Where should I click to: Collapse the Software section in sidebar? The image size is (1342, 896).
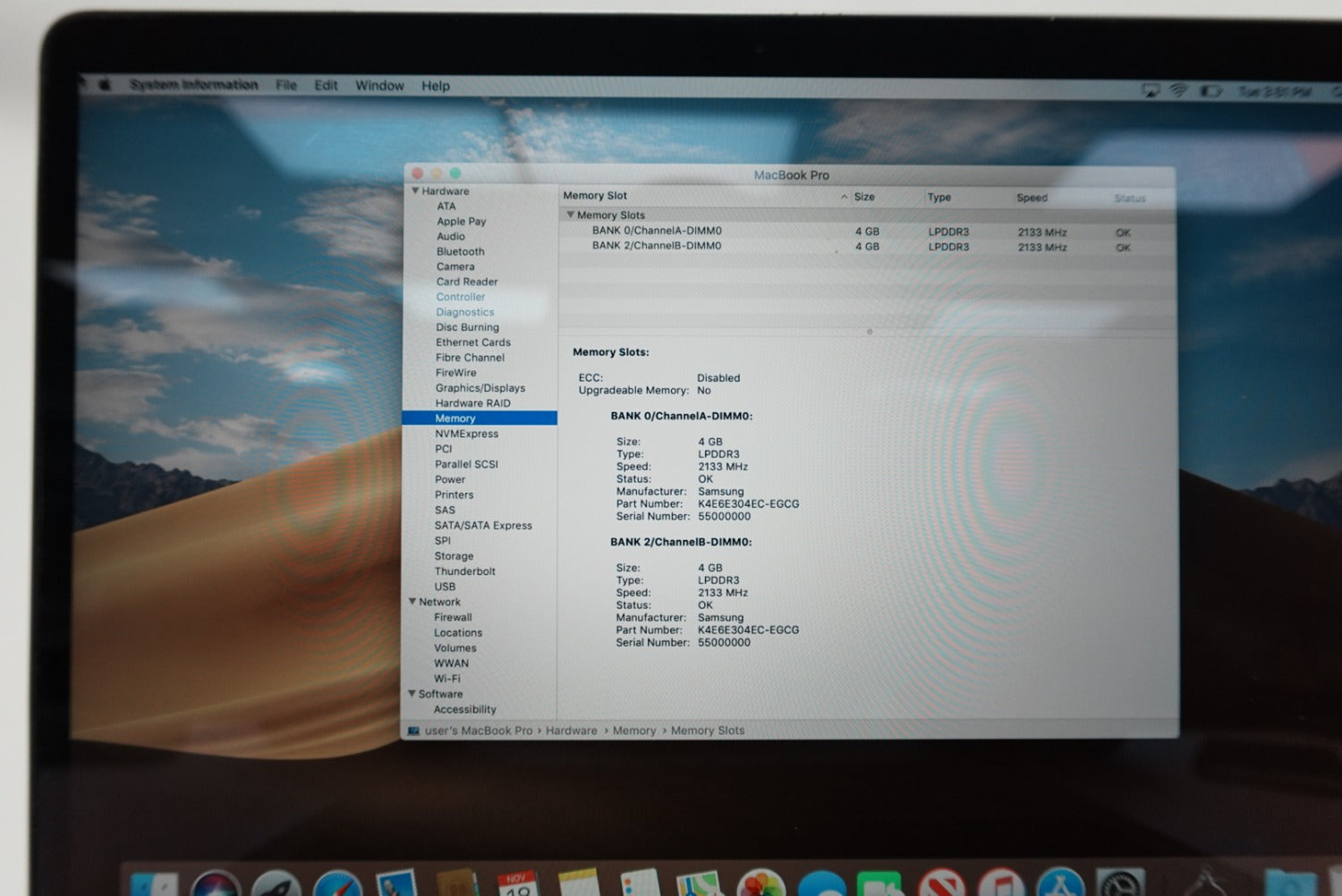tap(412, 694)
